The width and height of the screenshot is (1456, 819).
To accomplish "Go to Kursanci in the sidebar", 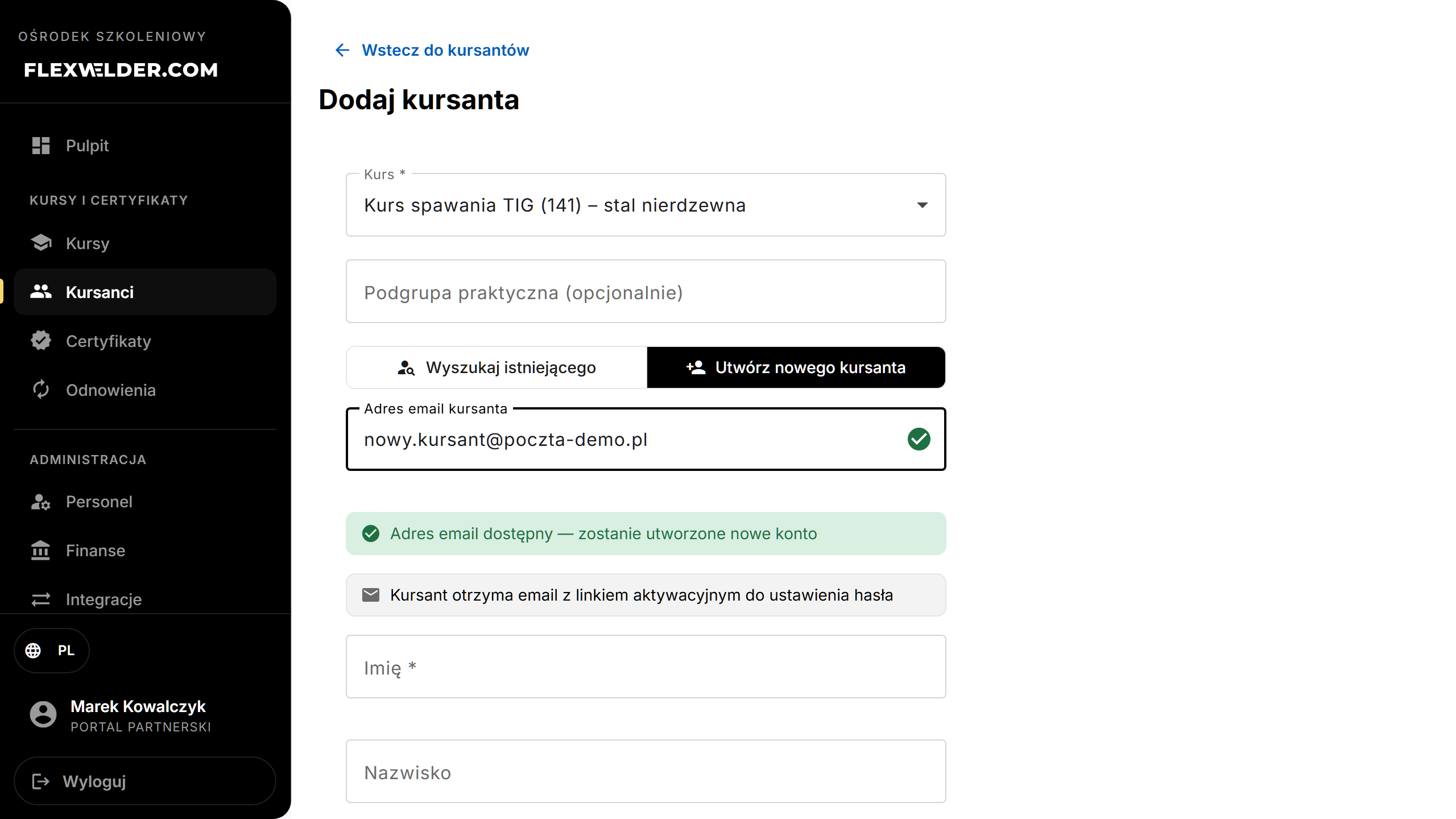I will point(145,292).
